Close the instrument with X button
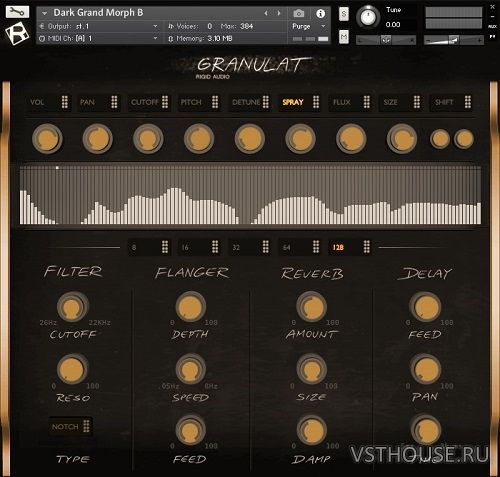This screenshot has width=500, height=477. (492, 7)
